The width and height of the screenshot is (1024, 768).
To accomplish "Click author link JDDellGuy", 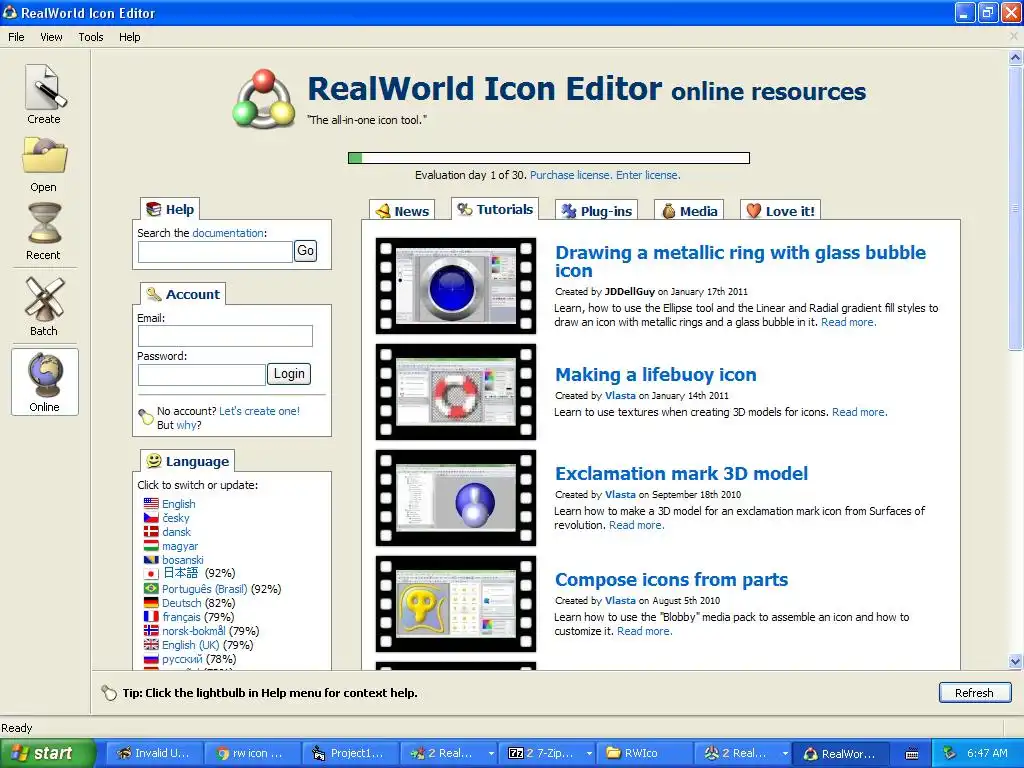I will [630, 291].
